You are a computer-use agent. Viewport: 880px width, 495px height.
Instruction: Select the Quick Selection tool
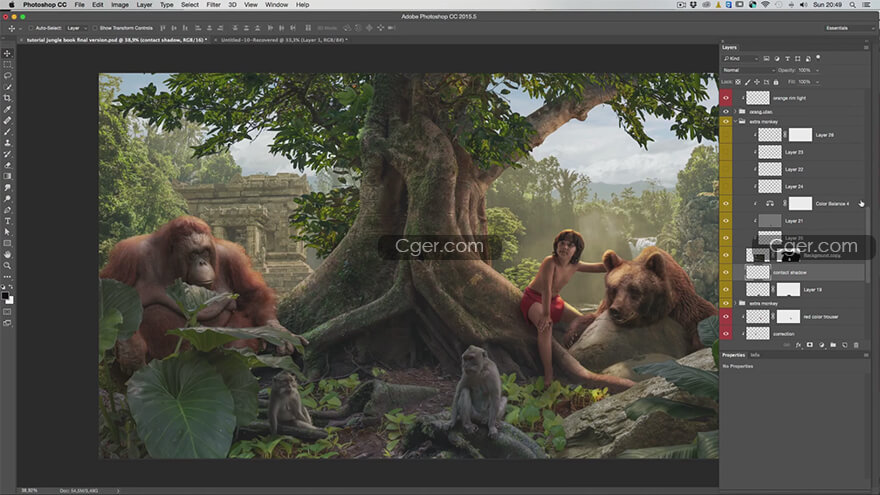tap(7, 87)
